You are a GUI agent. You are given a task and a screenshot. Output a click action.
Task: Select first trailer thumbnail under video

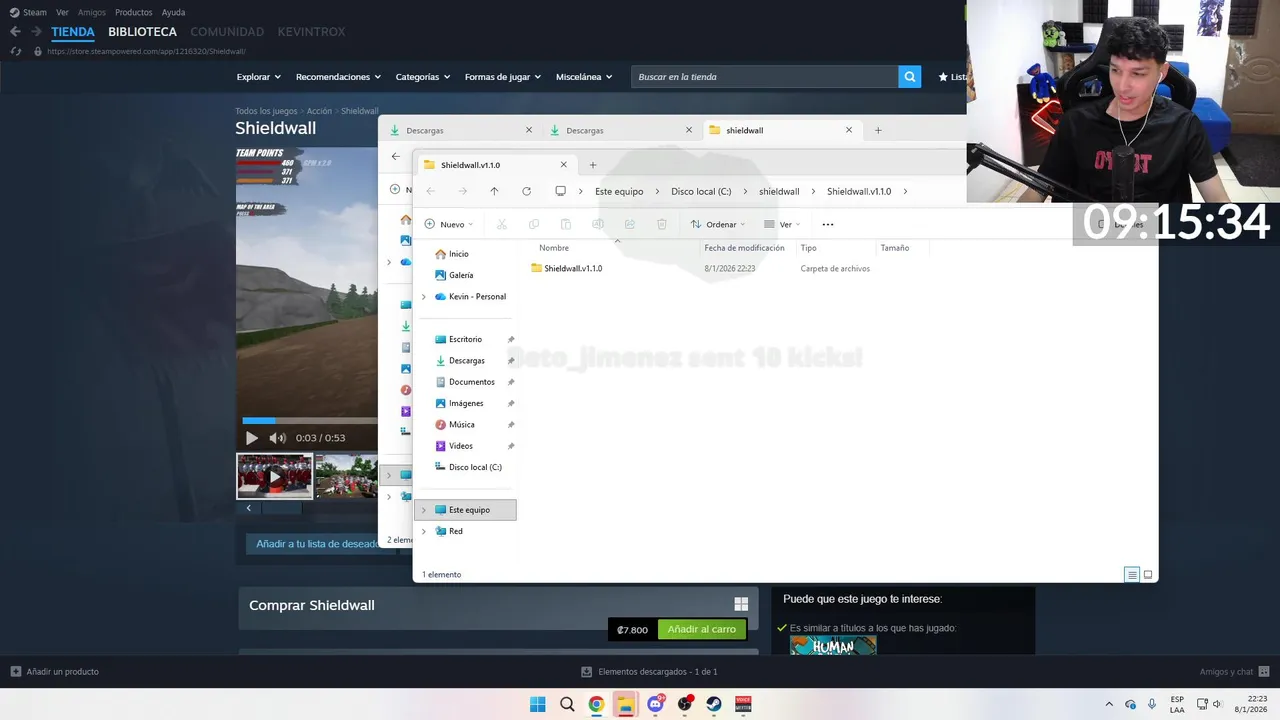pos(274,476)
